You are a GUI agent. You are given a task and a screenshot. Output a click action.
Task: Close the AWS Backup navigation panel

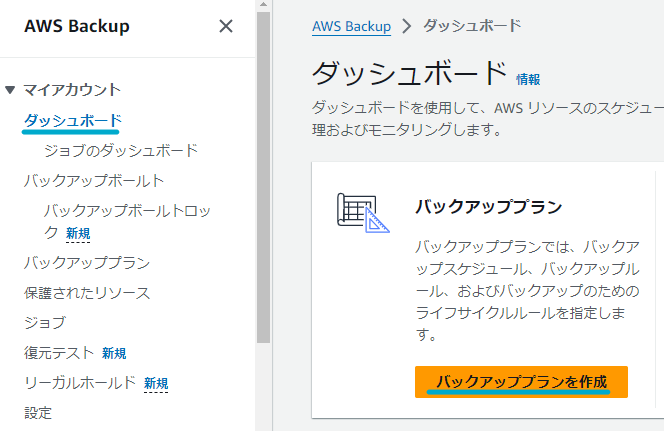pos(226,26)
